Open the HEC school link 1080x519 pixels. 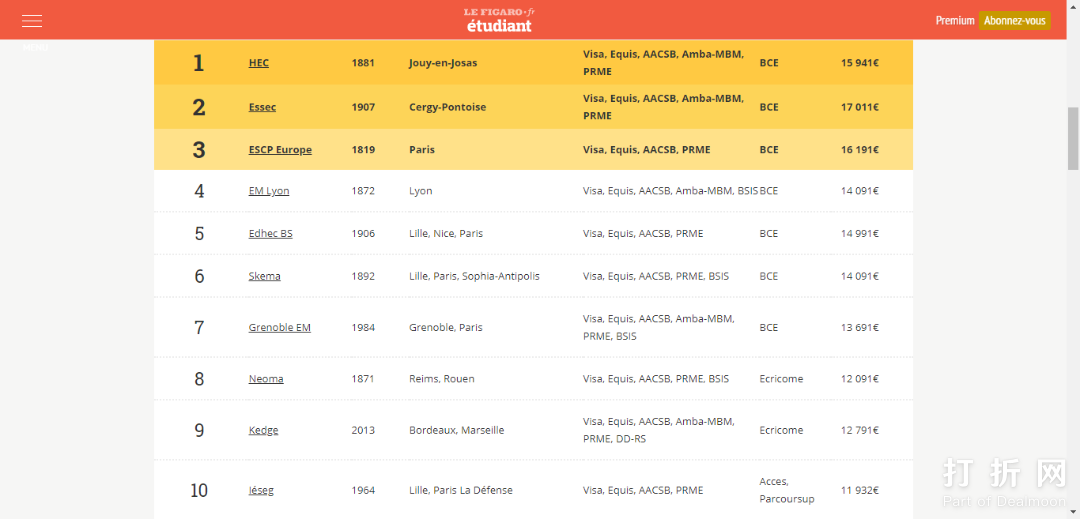coord(258,63)
